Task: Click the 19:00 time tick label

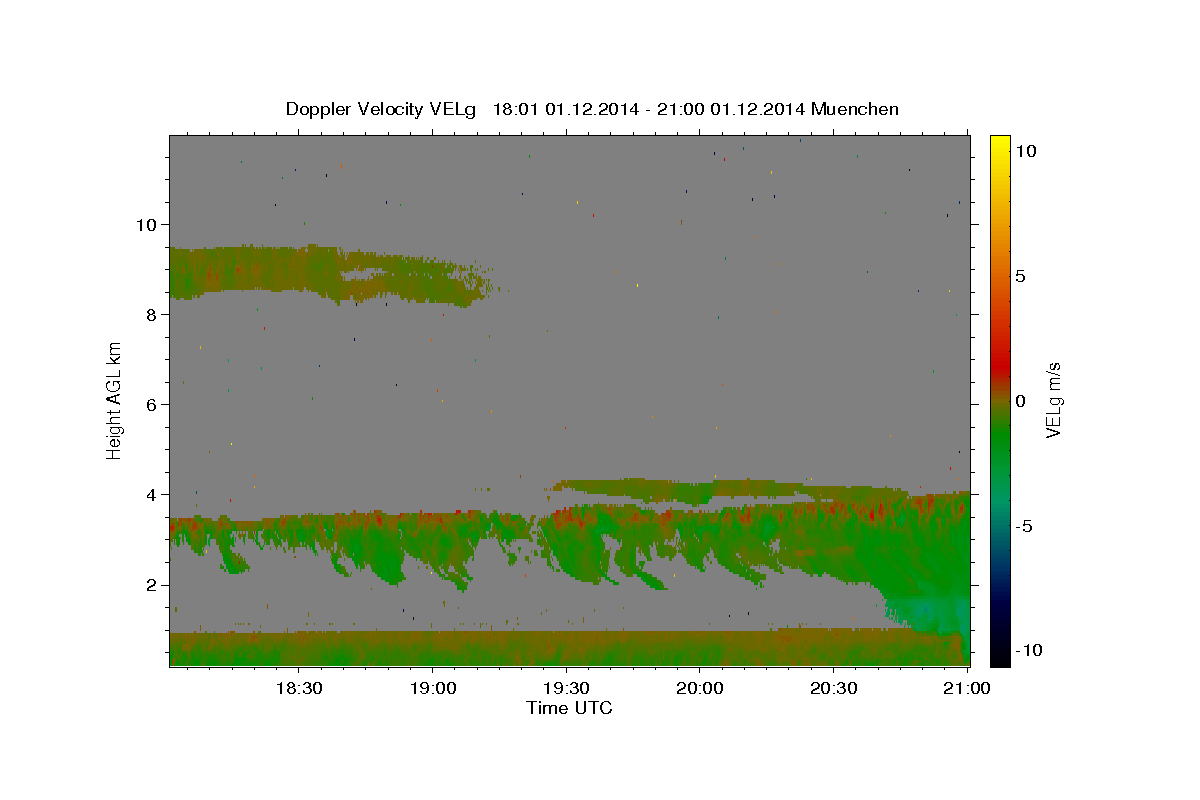Action: [432, 689]
